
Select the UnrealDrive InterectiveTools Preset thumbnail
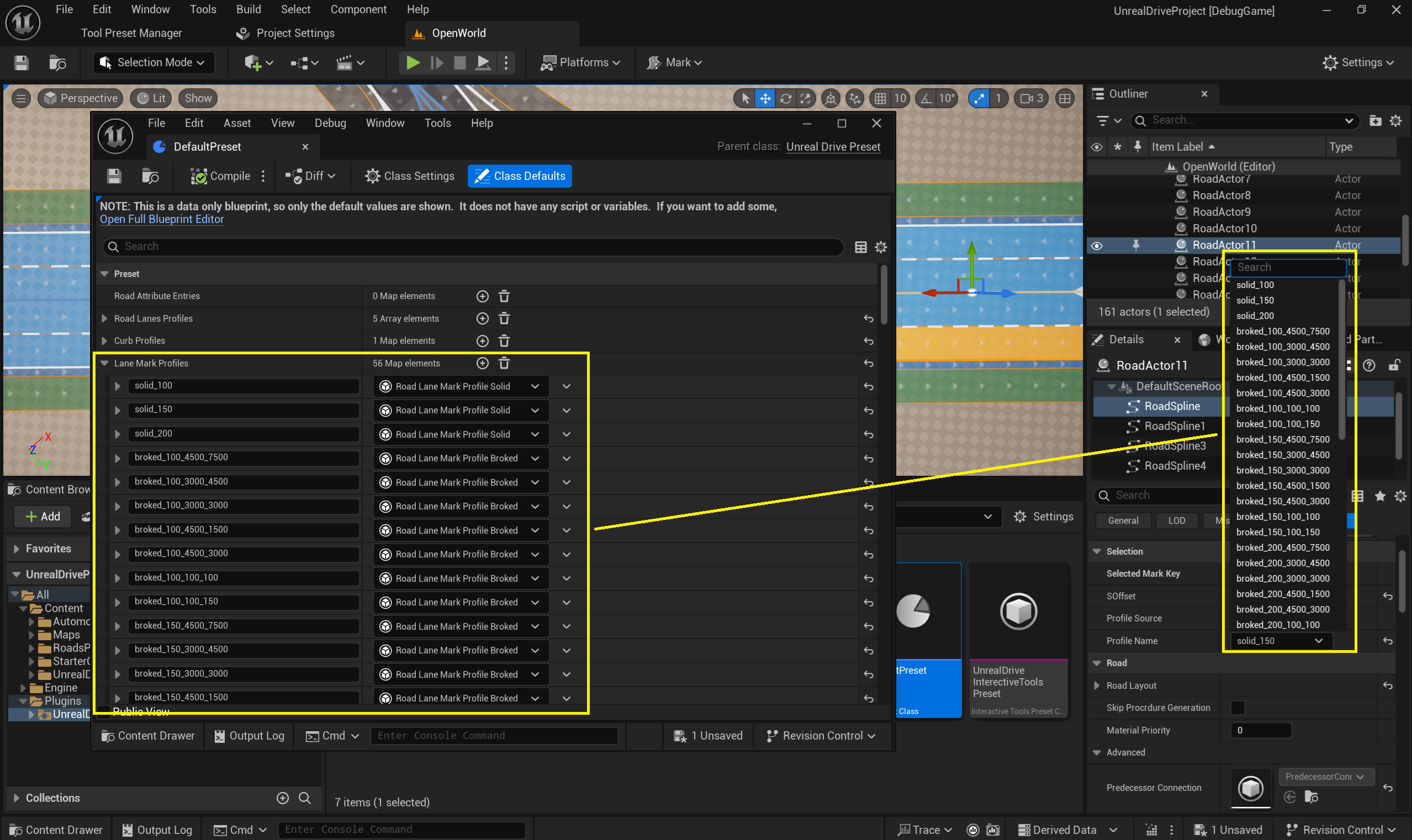[x=1018, y=640]
